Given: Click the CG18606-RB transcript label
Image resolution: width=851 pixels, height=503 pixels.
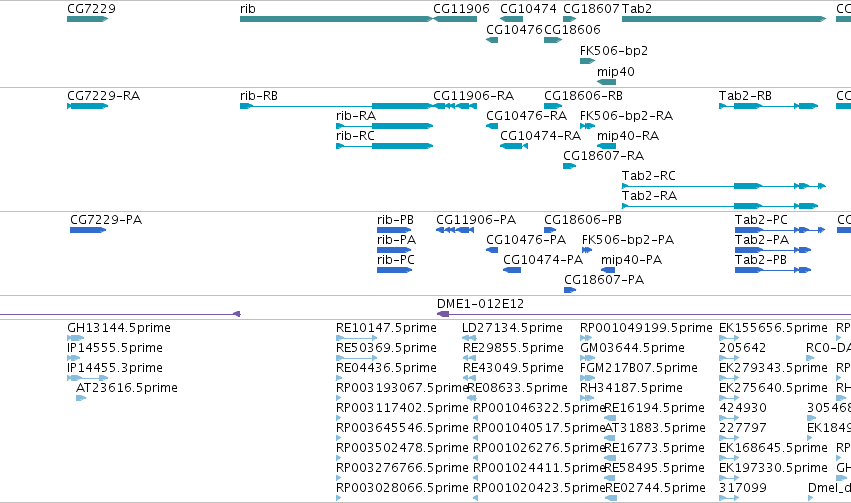Looking at the screenshot, I should coord(583,95).
